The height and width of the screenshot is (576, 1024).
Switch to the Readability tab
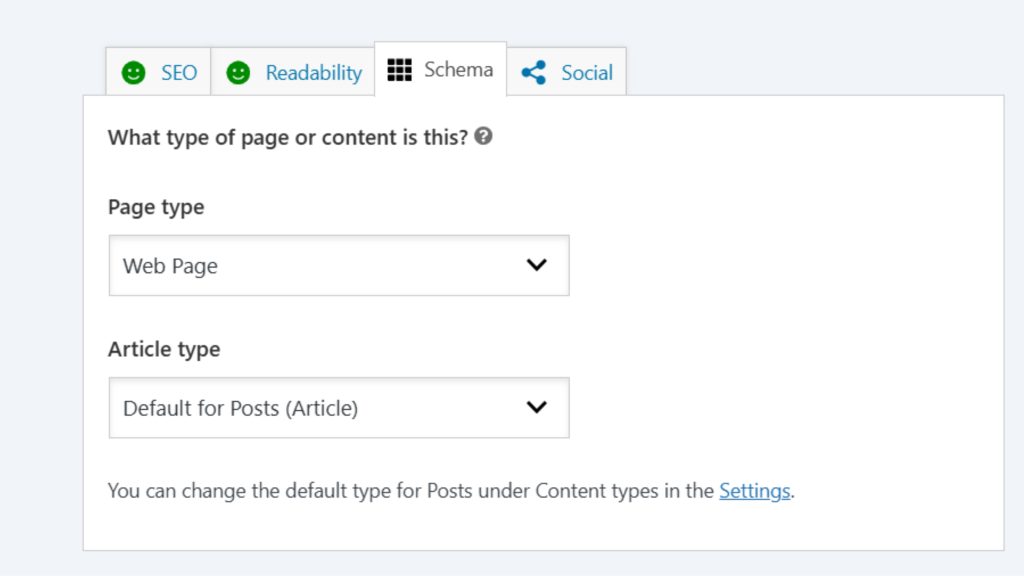pyautogui.click(x=293, y=72)
